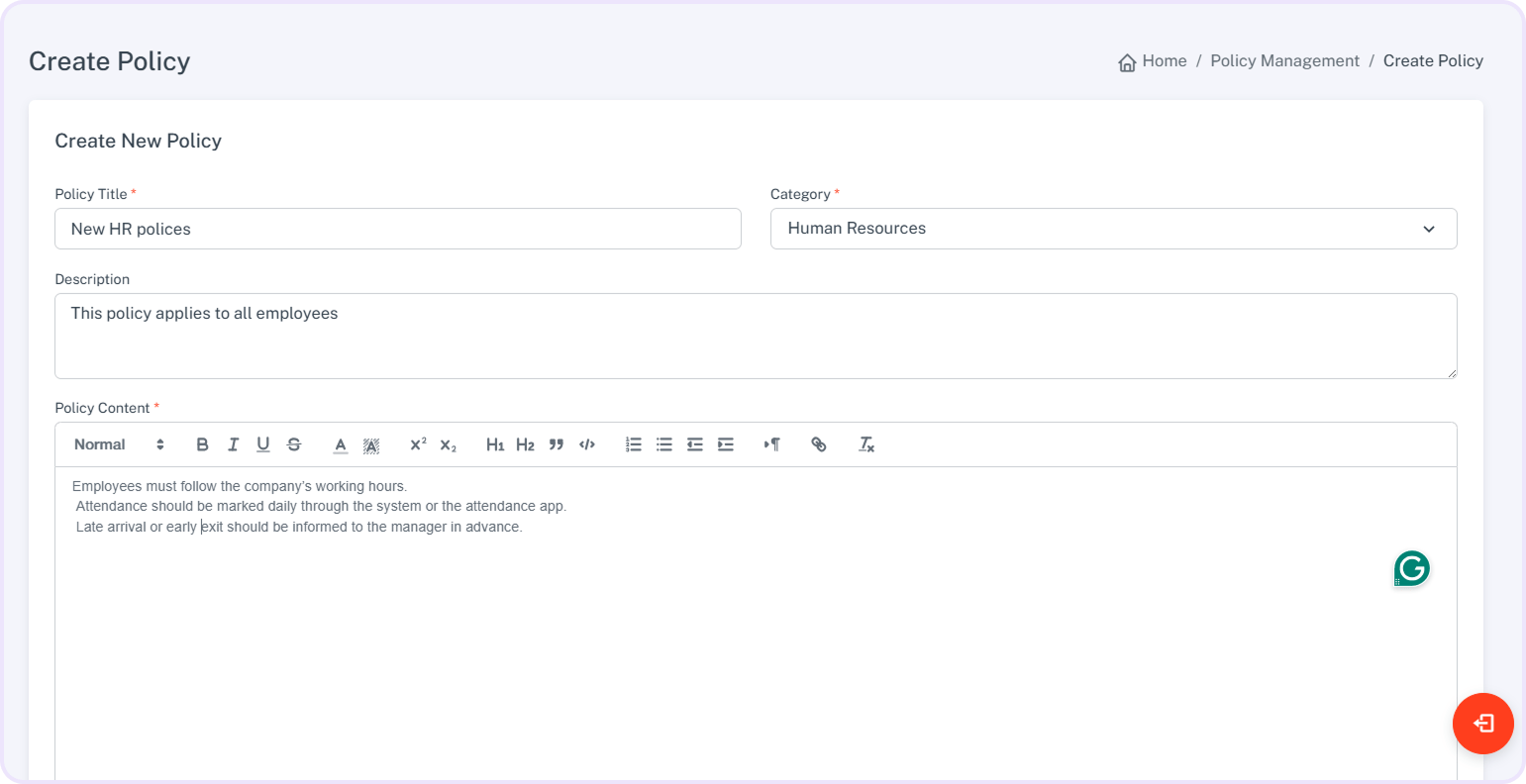
Task: Insert a code block
Action: (x=587, y=444)
